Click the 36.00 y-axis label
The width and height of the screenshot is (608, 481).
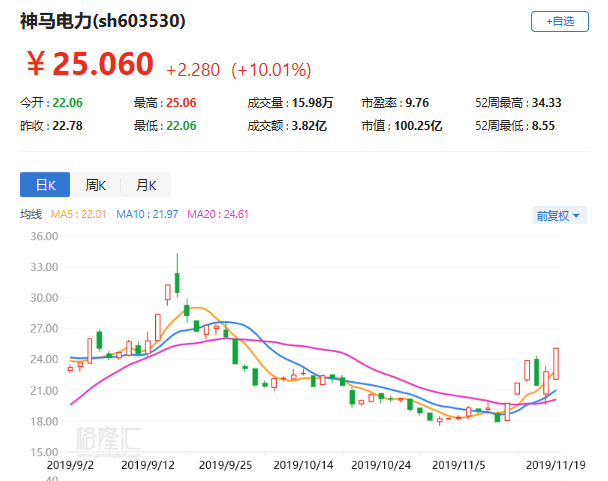(44, 236)
